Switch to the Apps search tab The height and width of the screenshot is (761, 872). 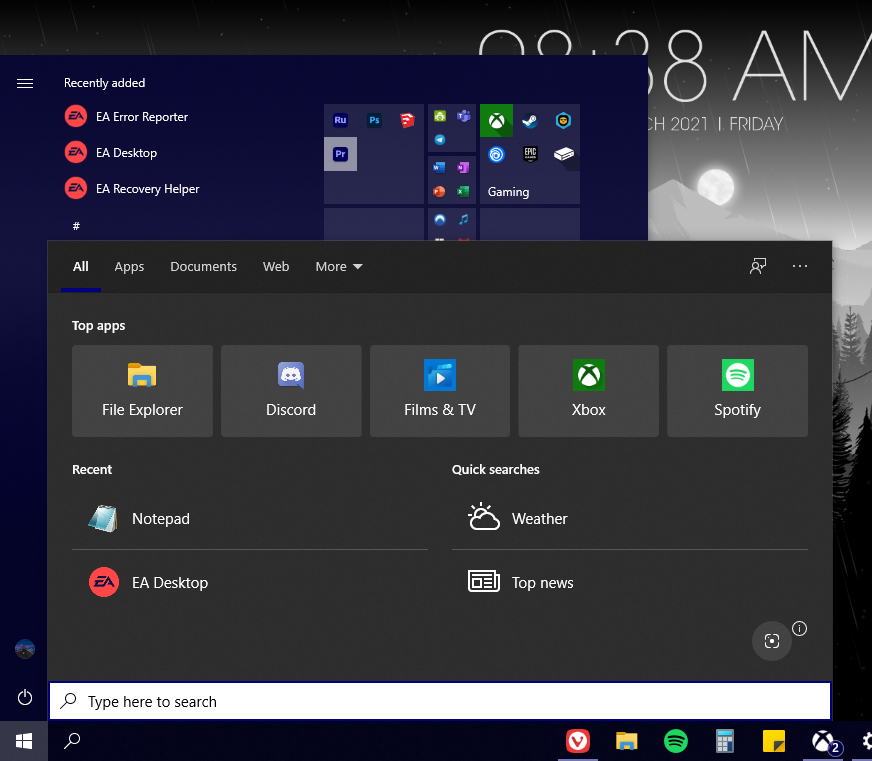pos(129,266)
